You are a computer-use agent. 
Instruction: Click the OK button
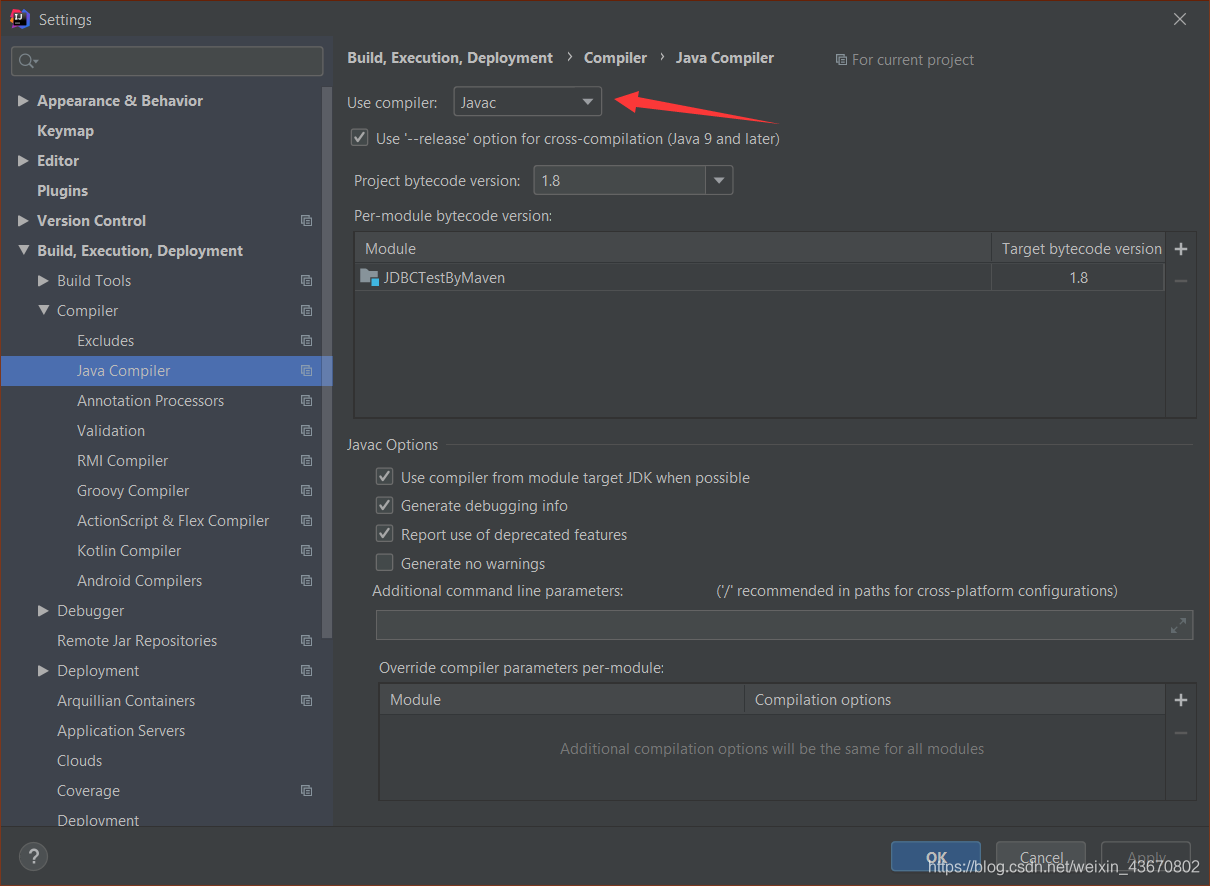tap(936, 857)
